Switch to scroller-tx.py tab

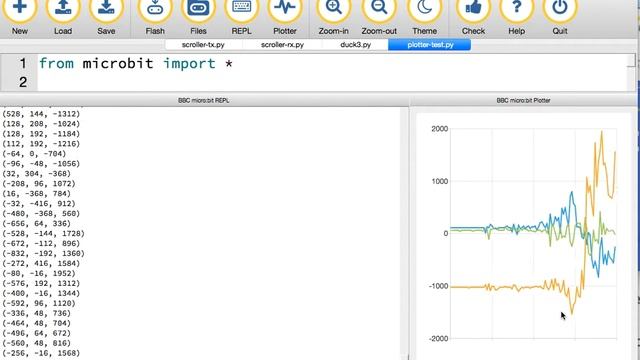[x=203, y=44]
